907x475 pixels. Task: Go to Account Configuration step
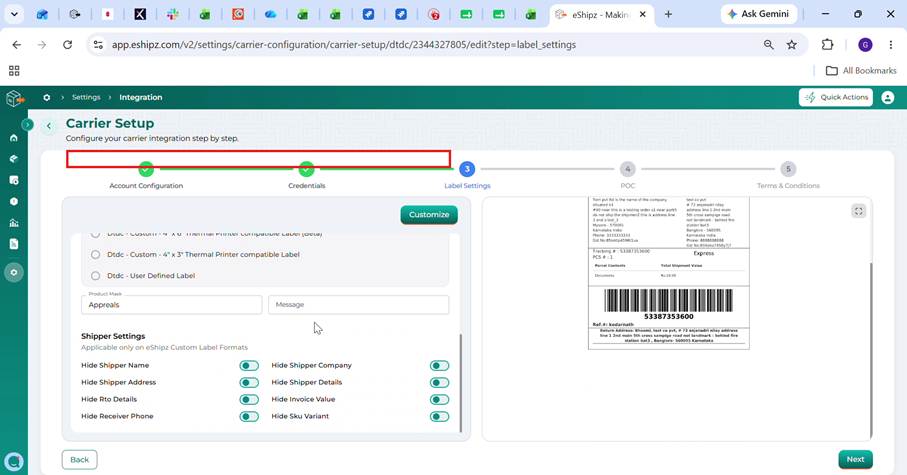(146, 170)
